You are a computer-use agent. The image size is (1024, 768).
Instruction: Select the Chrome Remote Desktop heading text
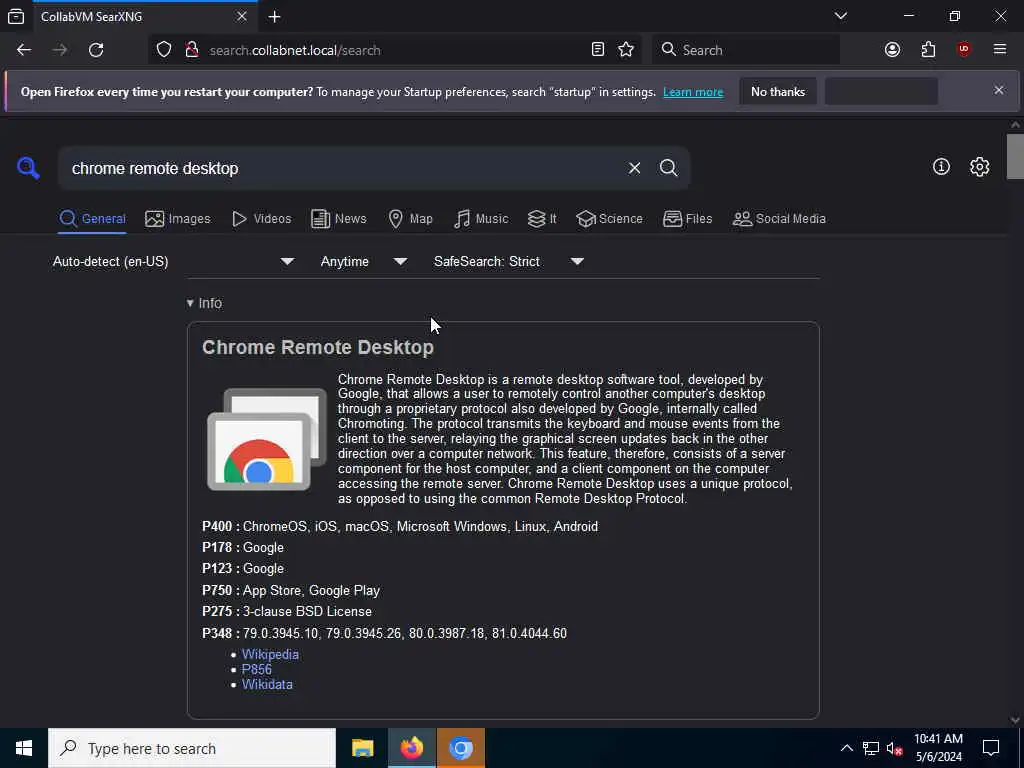tap(318, 347)
